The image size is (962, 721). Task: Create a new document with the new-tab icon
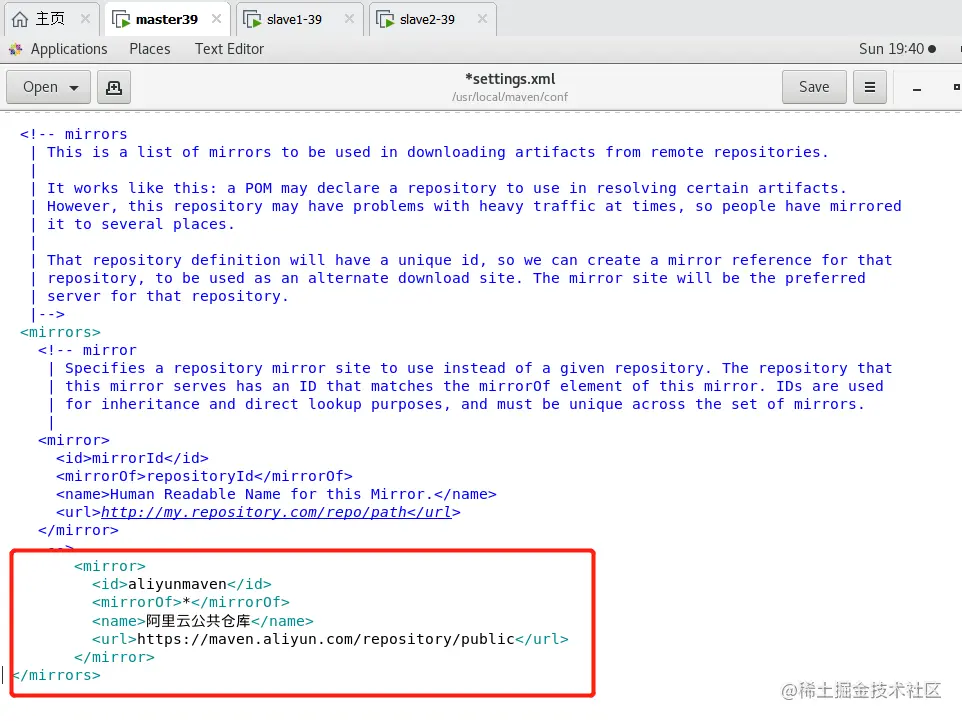[114, 87]
